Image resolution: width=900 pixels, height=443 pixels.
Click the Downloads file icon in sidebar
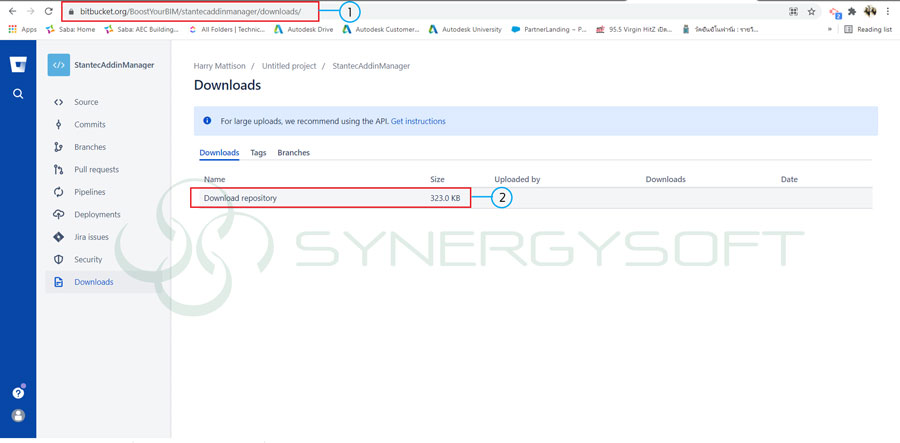point(58,282)
